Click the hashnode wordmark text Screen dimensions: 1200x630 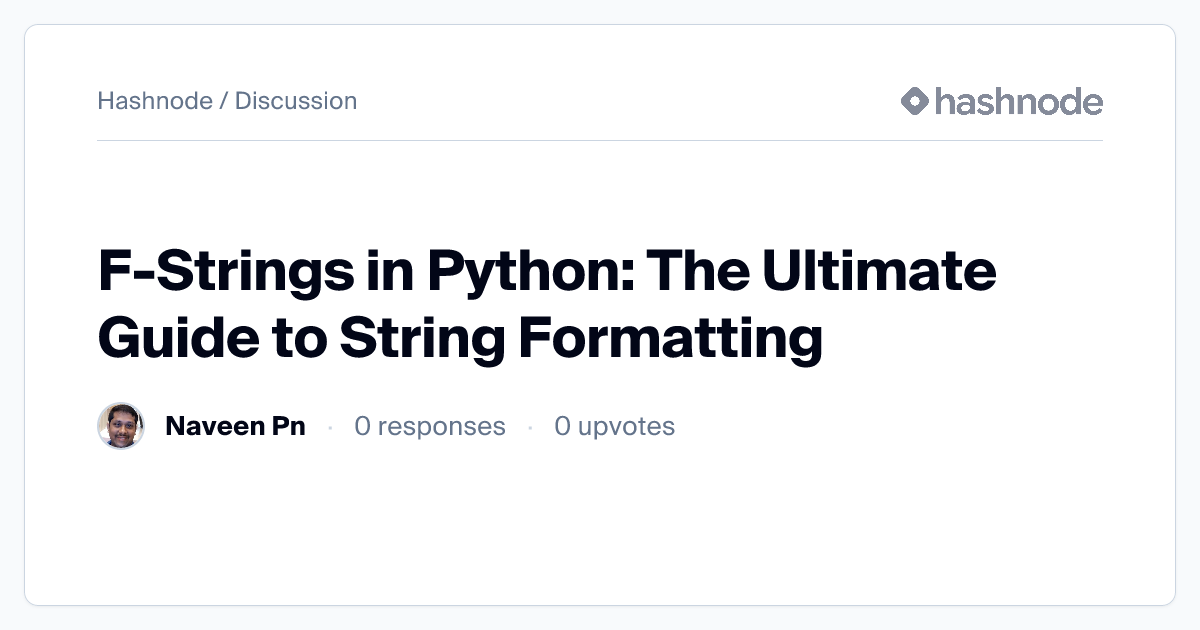coord(1018,101)
